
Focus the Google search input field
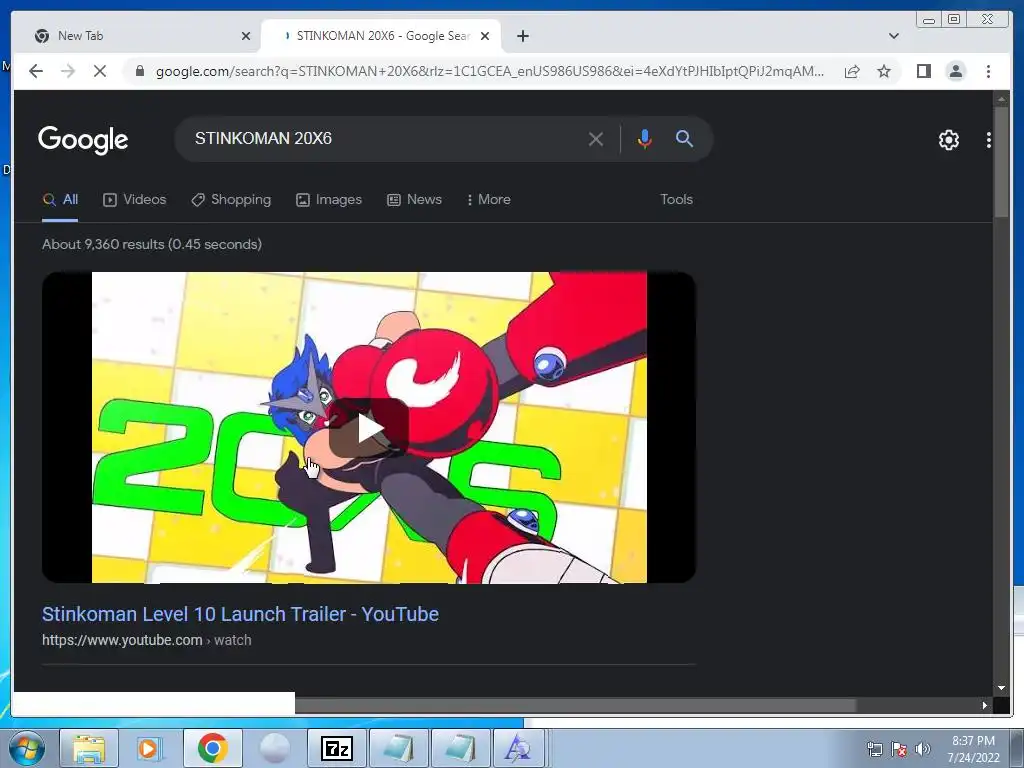pos(385,139)
